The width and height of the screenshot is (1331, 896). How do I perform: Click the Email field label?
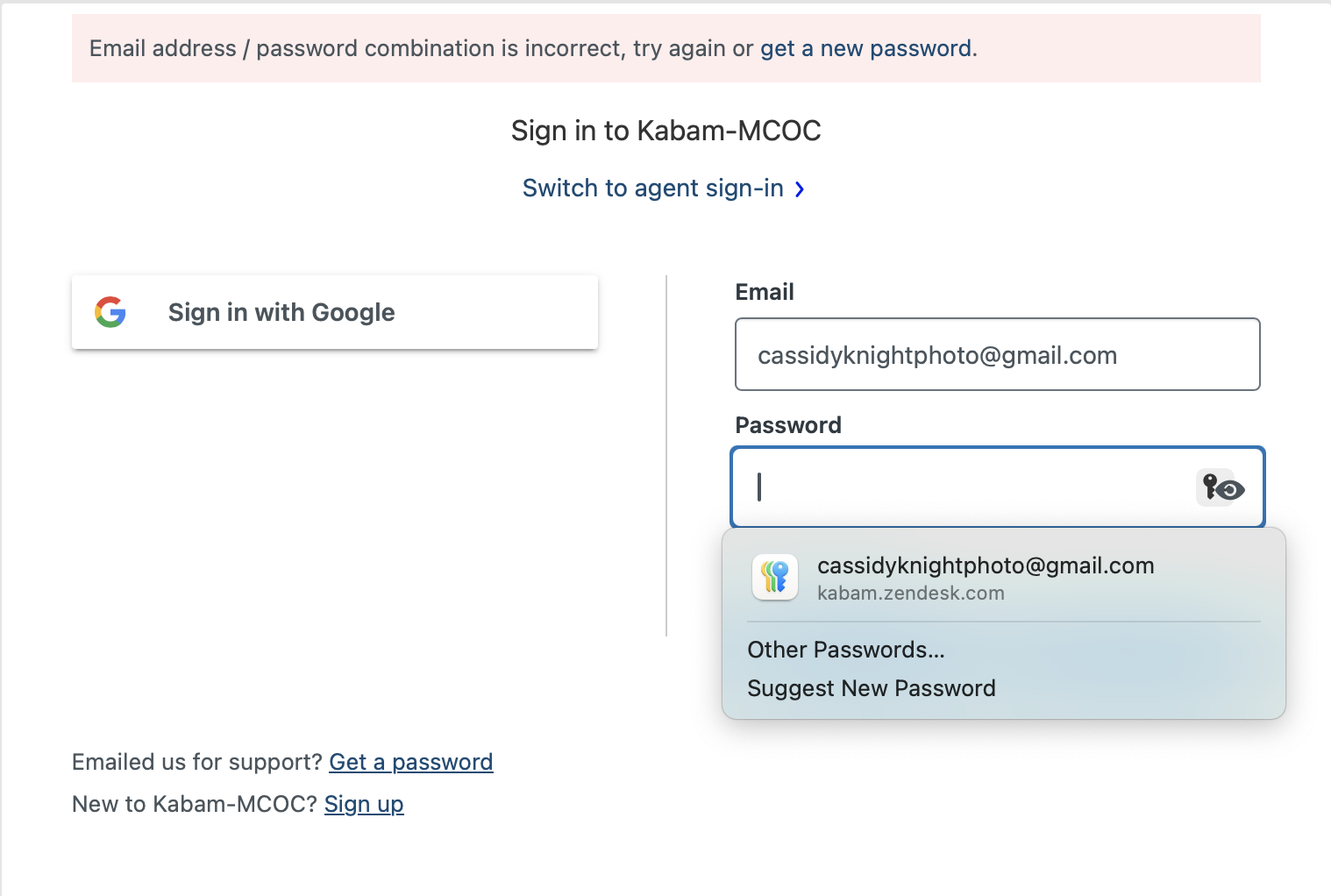[x=765, y=292]
